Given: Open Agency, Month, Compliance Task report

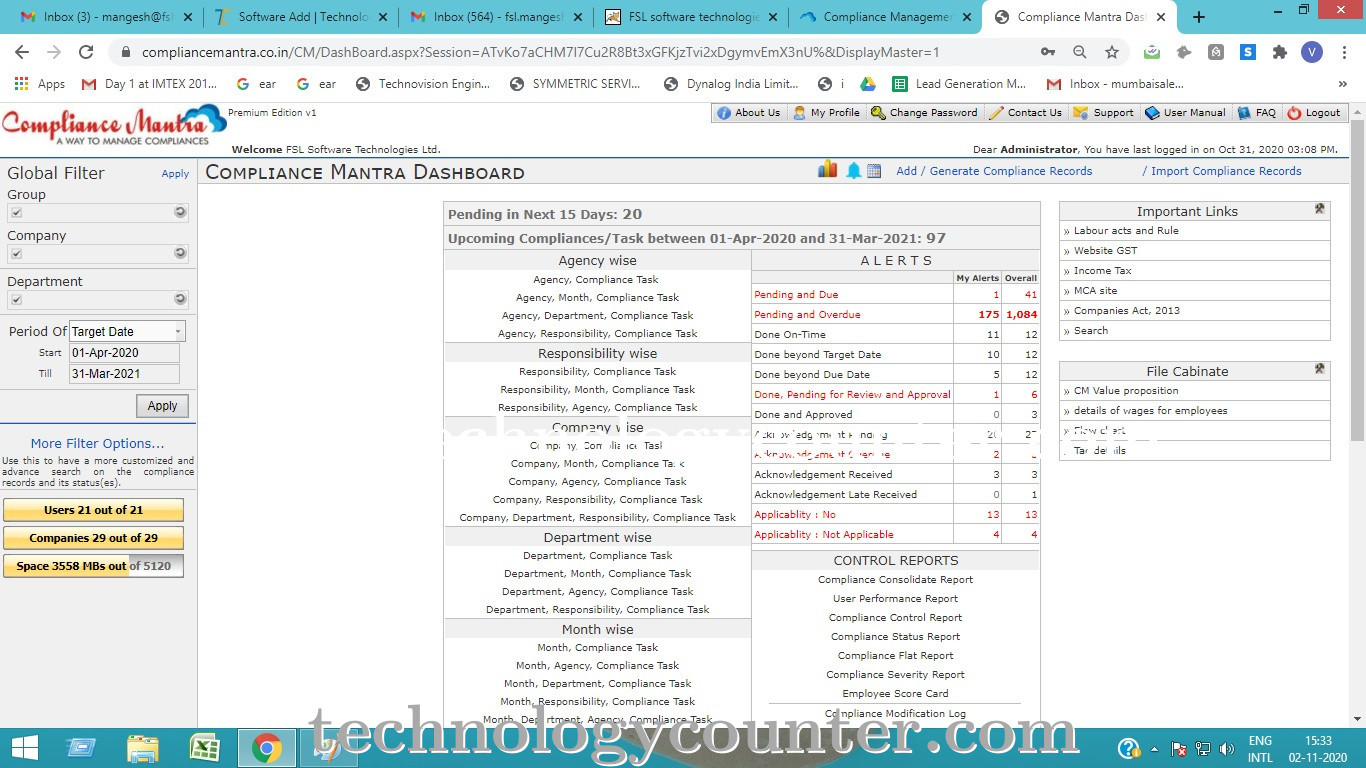Looking at the screenshot, I should coord(597,298).
